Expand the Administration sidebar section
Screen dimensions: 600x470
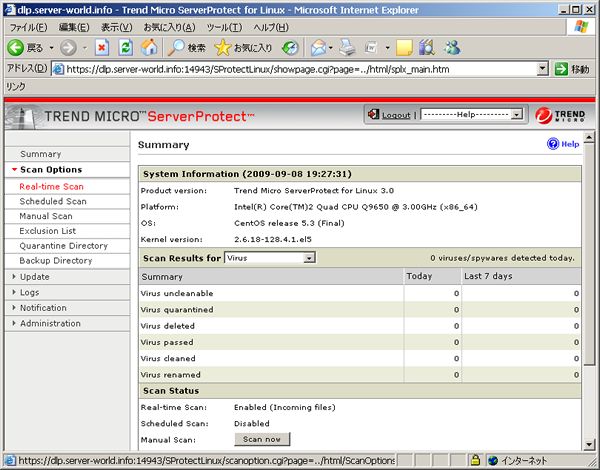50,323
